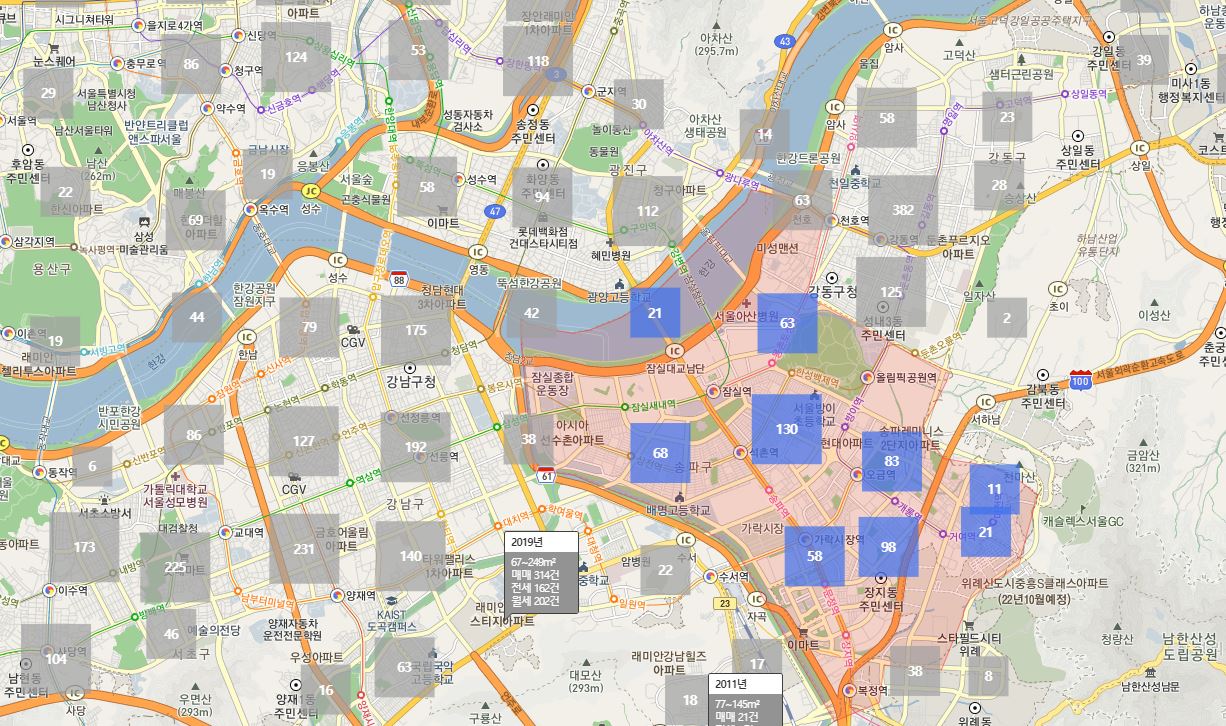Viewport: 1226px width, 726px height.
Task: Click the 성수 JC junction icon
Action: (x=311, y=191)
